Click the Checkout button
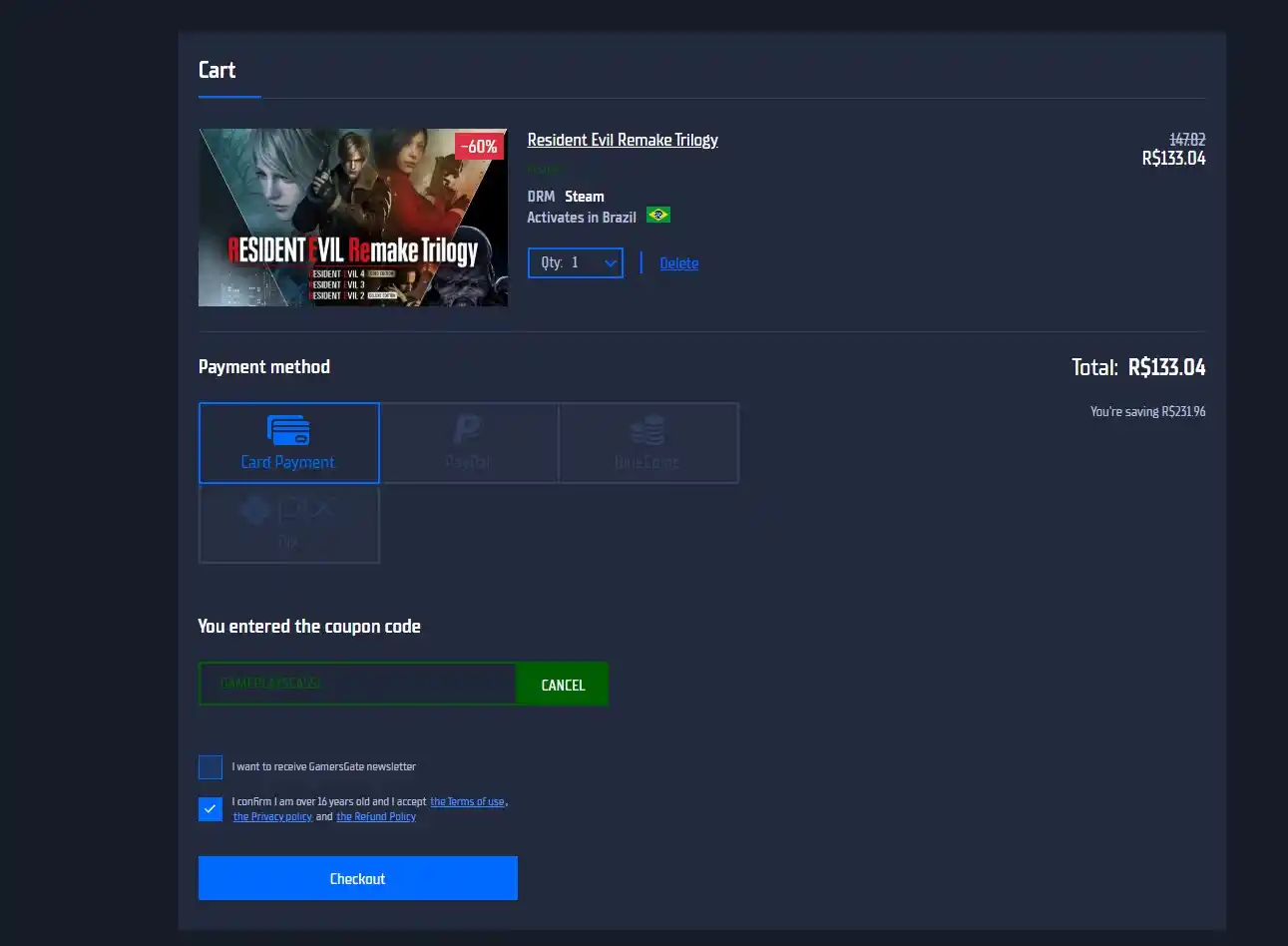Screen dimensions: 1288x946 coord(358,878)
